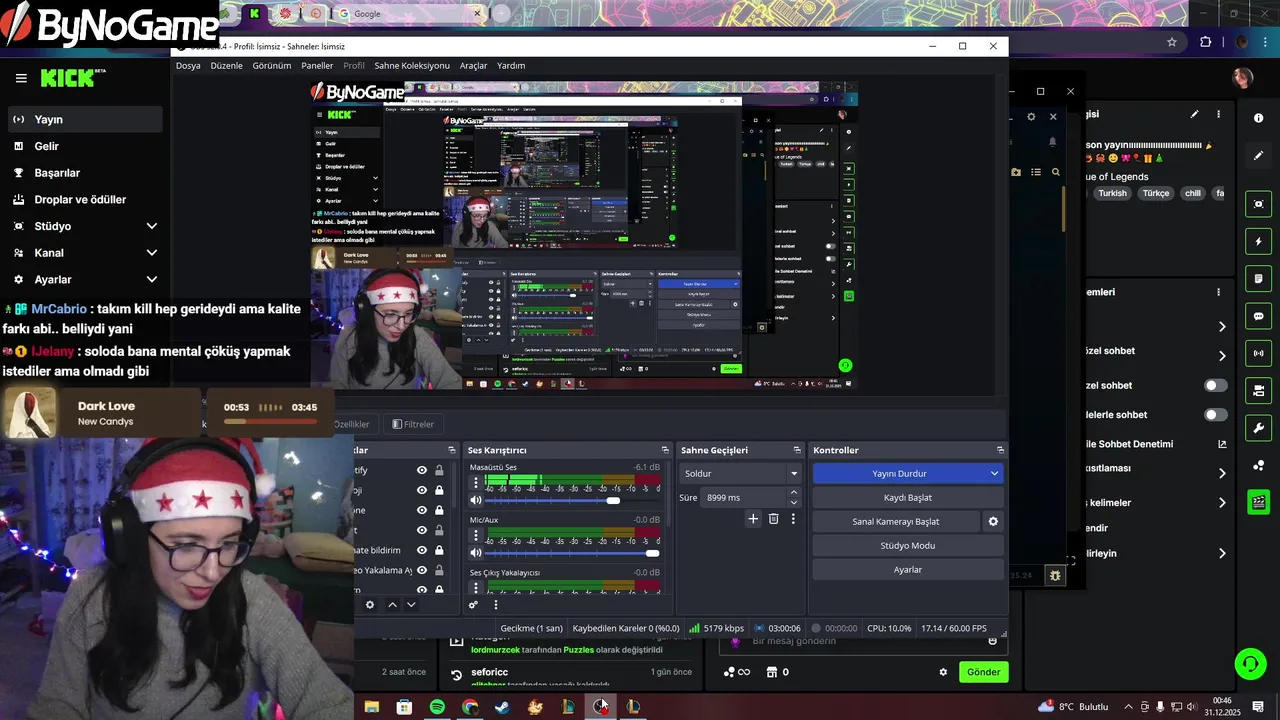This screenshot has height=720, width=1280.
Task: Open the Kick hamburger menu
Action: (21, 78)
